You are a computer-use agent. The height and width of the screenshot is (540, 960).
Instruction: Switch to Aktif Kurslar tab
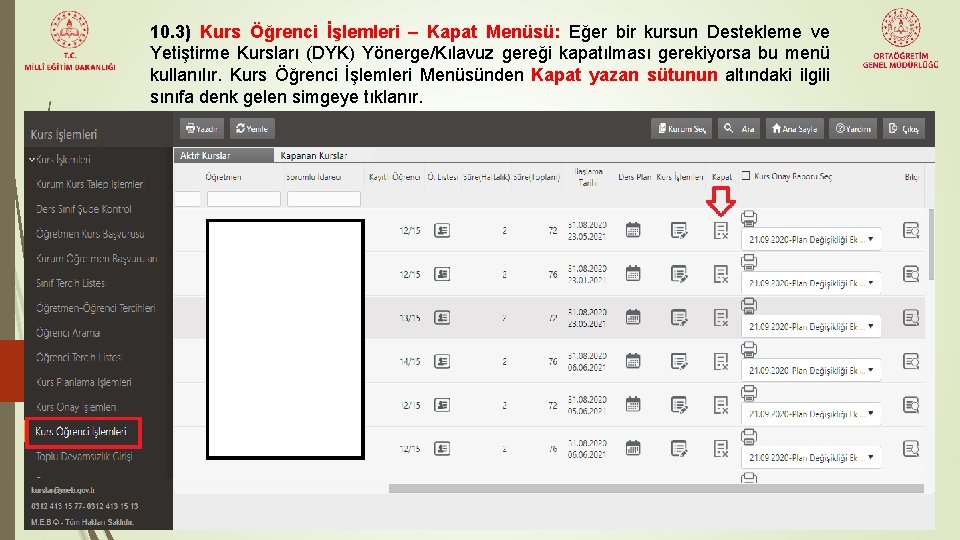223,156
